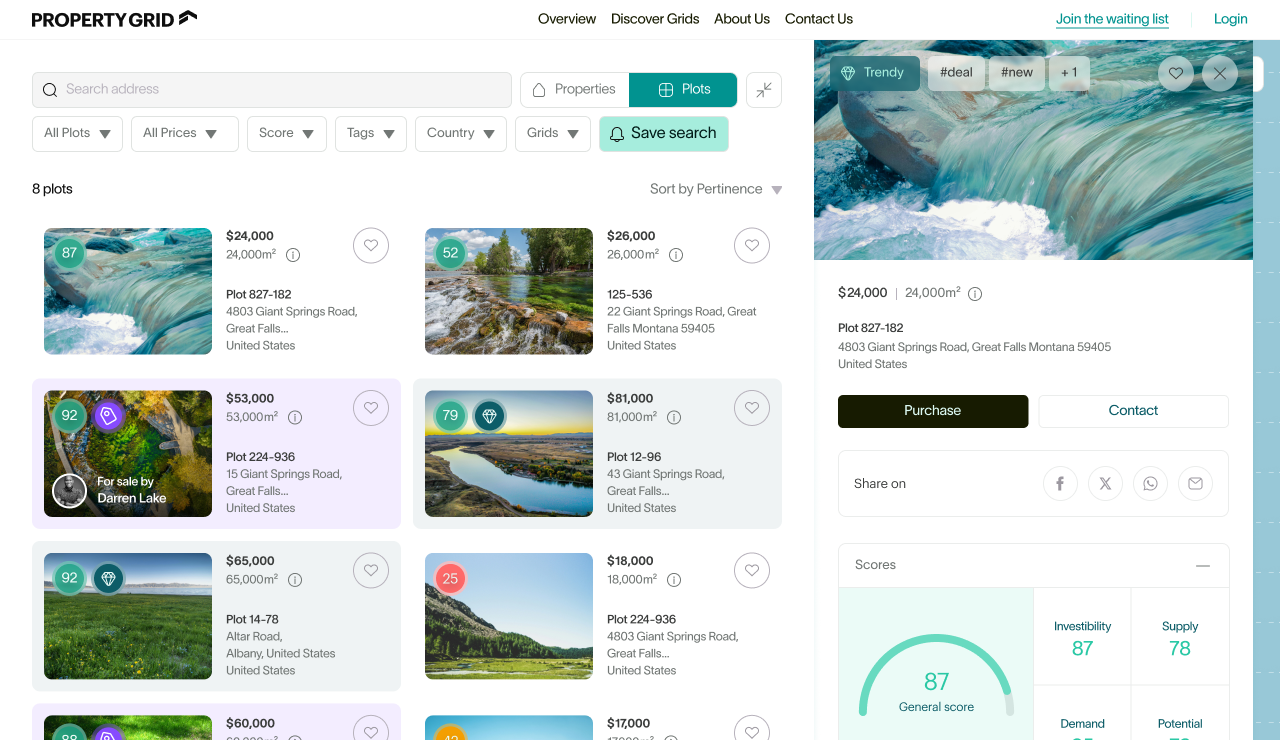Click the Search address field
Image resolution: width=1280 pixels, height=740 pixels.
pos(272,90)
